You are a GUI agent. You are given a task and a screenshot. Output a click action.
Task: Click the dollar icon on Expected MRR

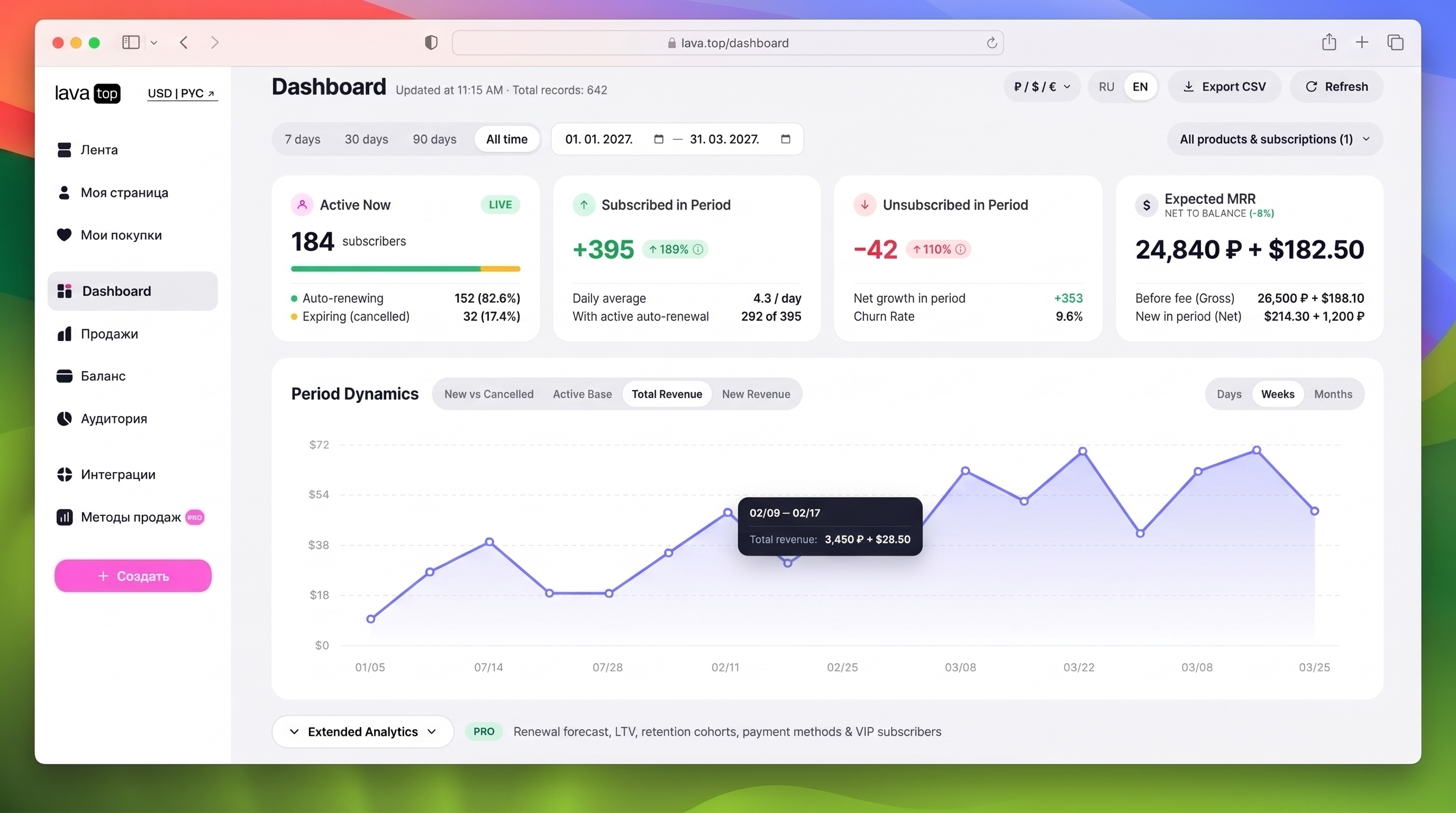tap(1146, 205)
